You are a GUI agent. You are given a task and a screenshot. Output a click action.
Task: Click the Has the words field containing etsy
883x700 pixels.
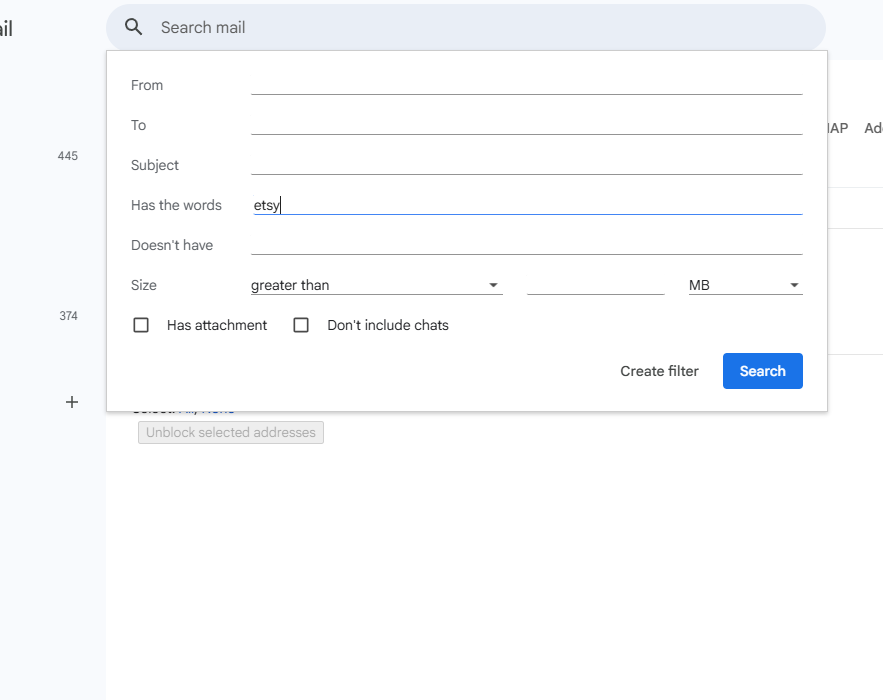coord(526,205)
